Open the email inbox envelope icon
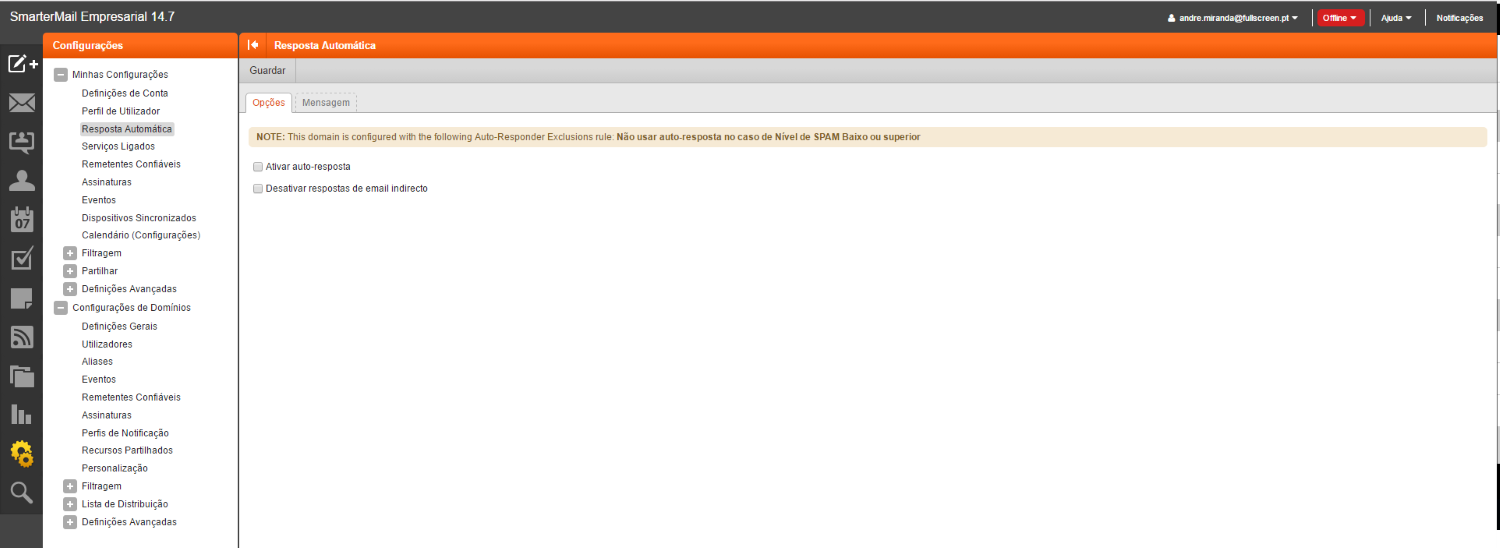The height and width of the screenshot is (548, 1500). pos(21,103)
